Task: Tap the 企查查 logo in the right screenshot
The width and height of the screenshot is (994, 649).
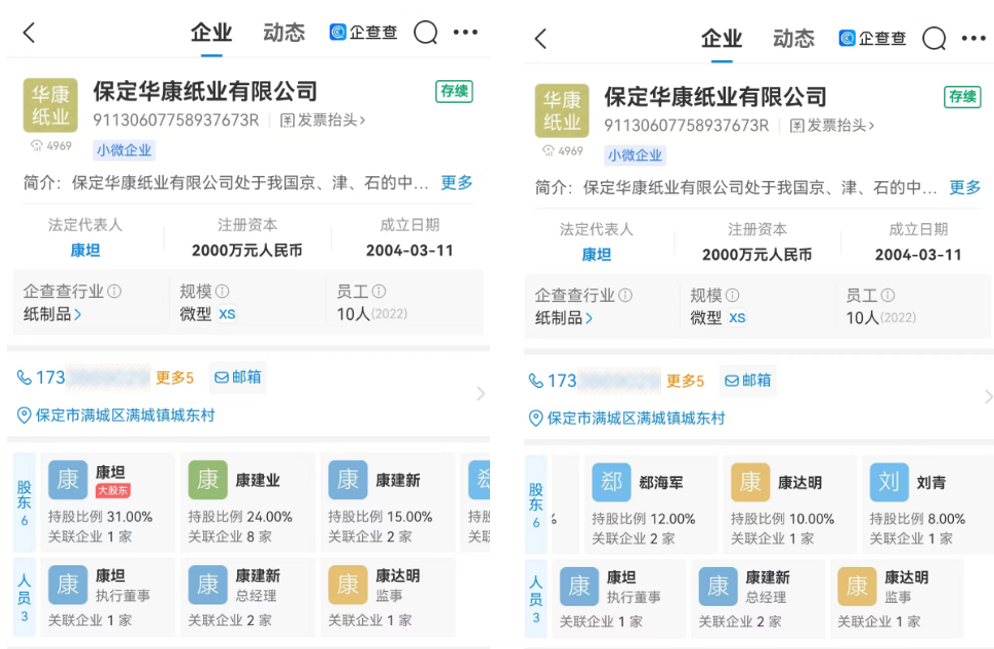Action: 872,39
